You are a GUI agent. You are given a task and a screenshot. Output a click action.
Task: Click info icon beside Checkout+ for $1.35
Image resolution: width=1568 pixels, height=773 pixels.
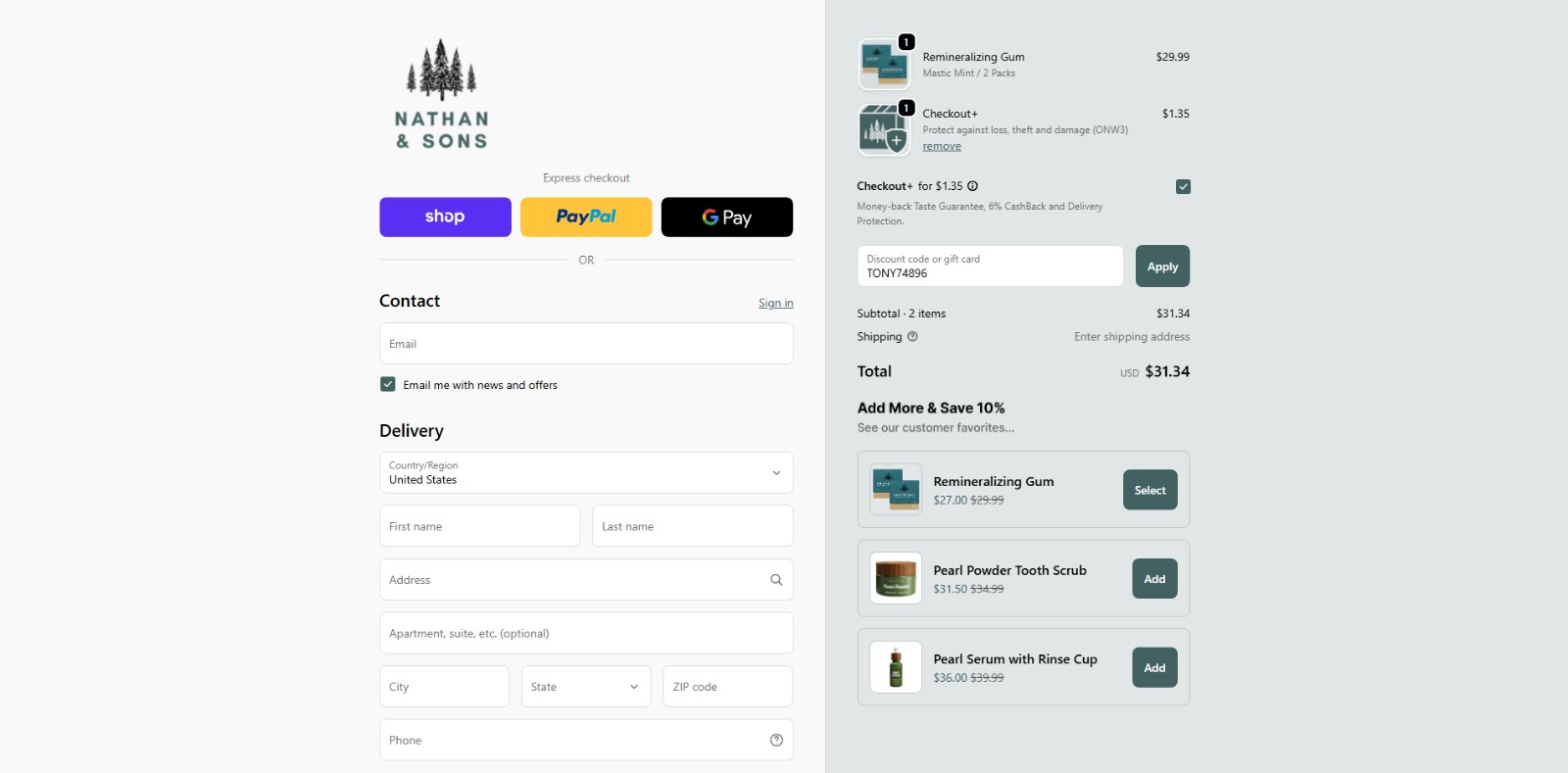click(x=972, y=186)
